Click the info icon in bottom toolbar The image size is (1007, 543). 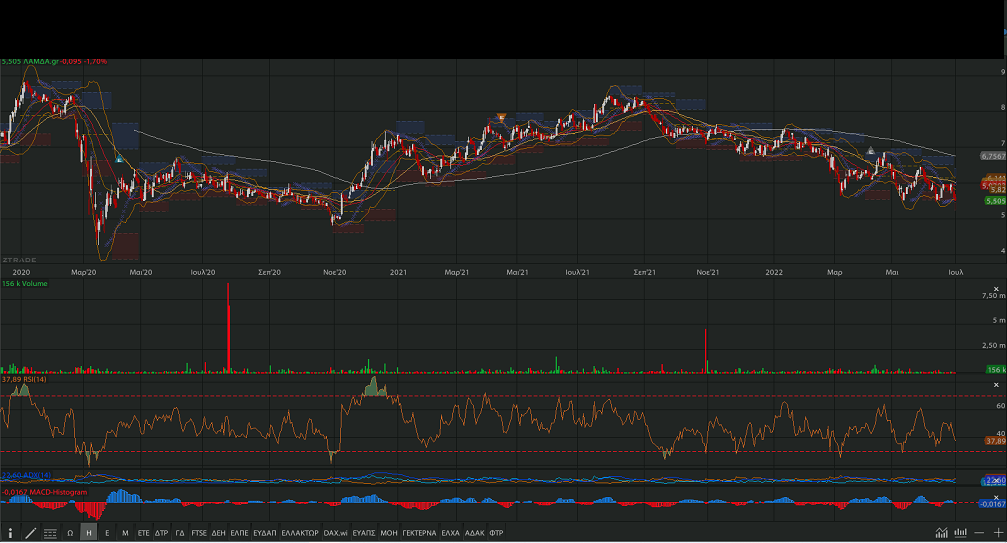[11, 533]
